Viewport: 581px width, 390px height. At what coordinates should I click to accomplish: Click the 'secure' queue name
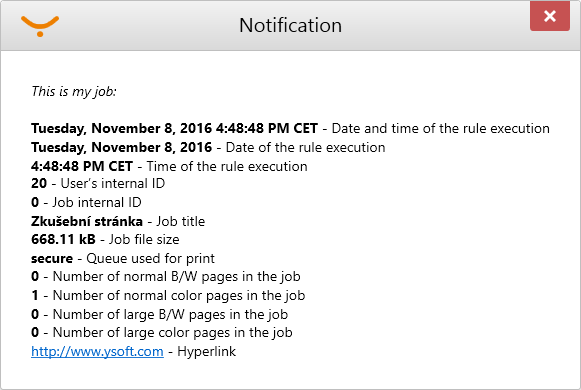coord(52,259)
